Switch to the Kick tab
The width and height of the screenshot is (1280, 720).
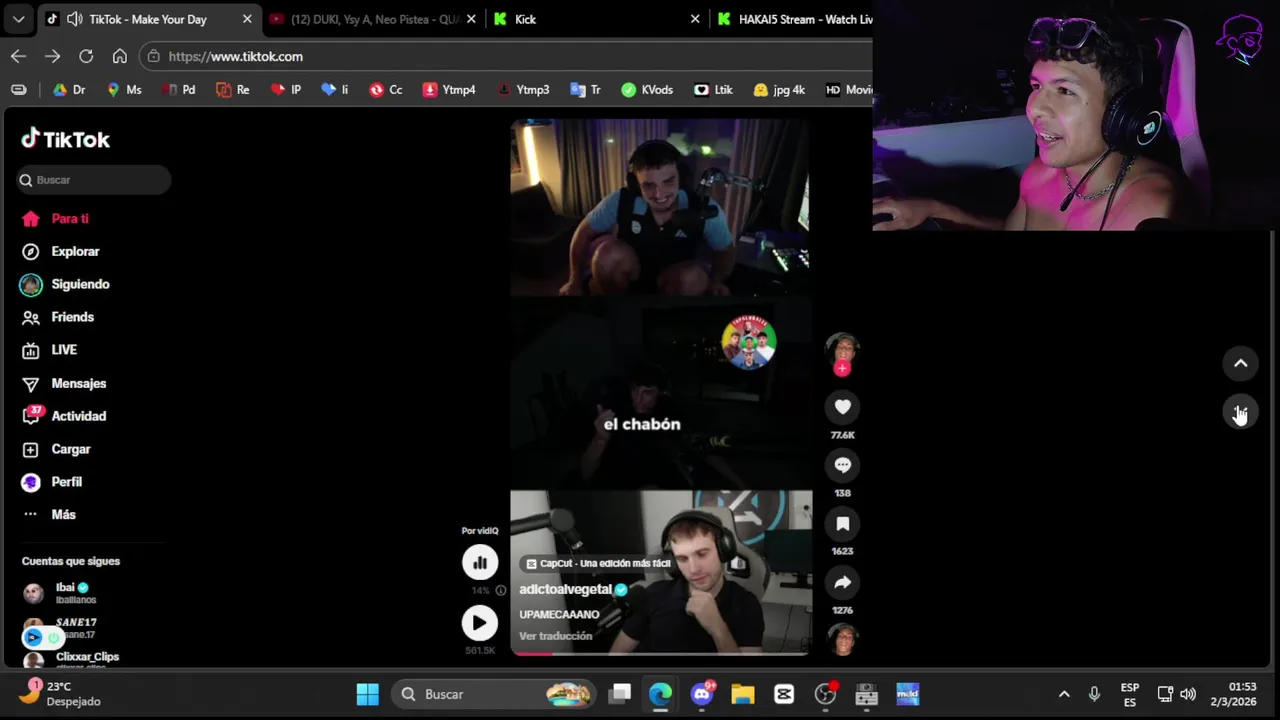click(598, 19)
